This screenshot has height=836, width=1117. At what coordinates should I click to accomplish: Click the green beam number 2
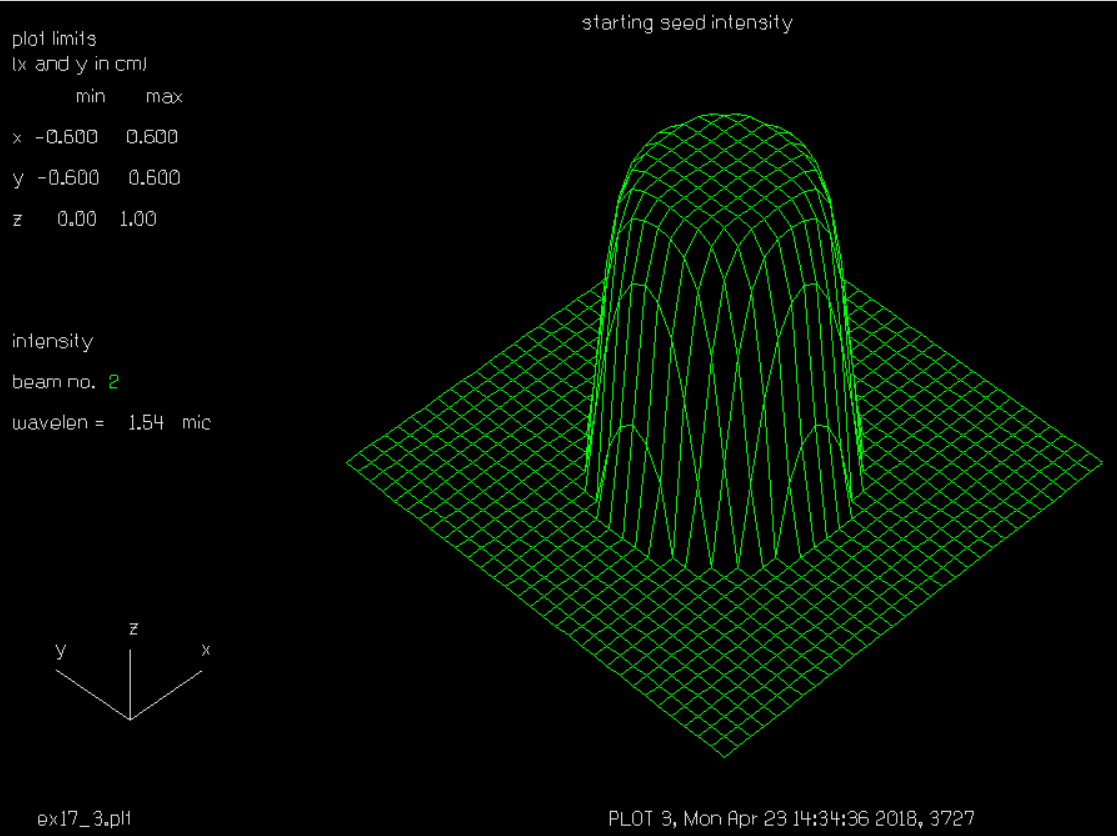(x=114, y=382)
